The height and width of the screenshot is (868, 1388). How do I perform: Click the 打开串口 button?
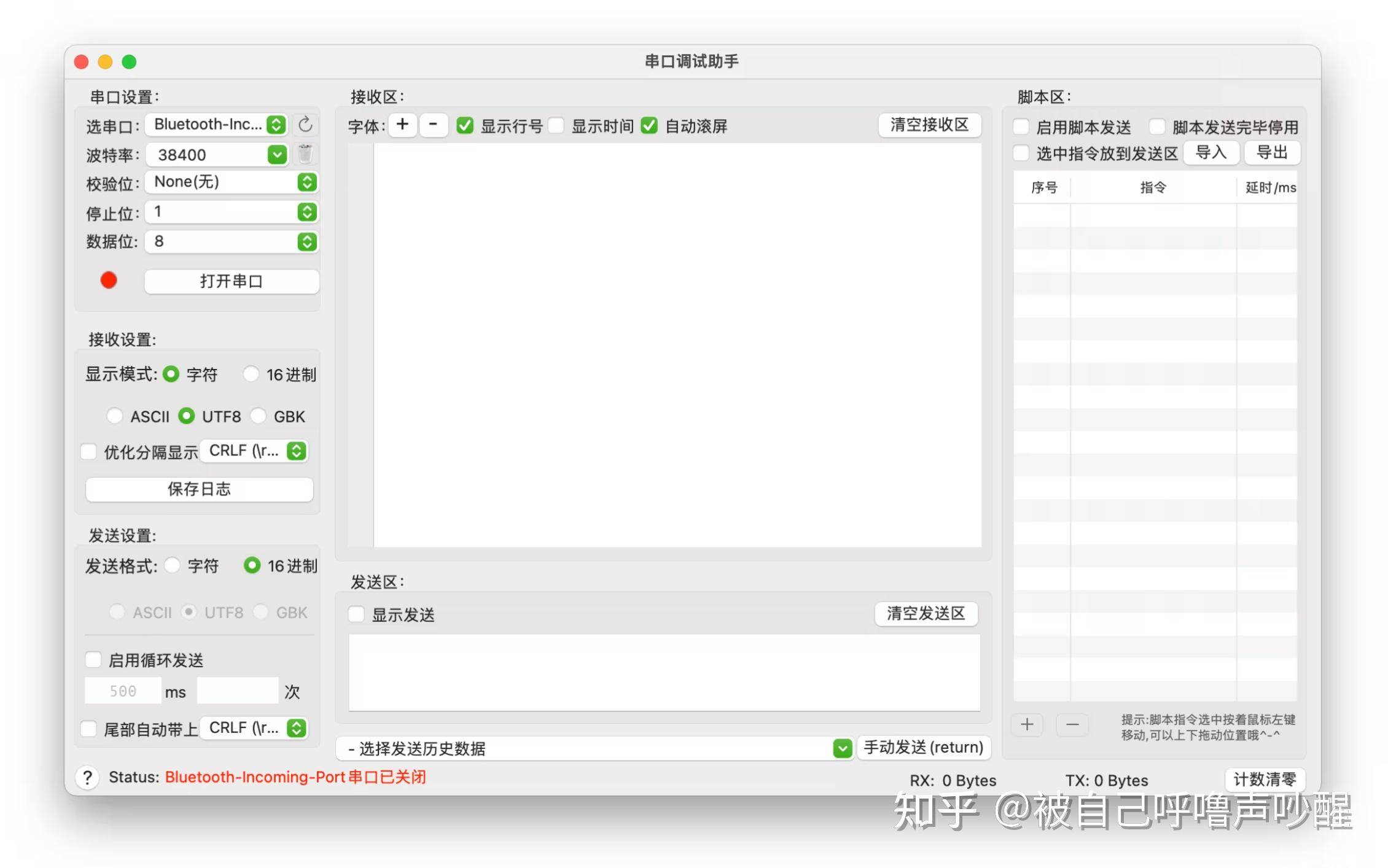click(232, 282)
